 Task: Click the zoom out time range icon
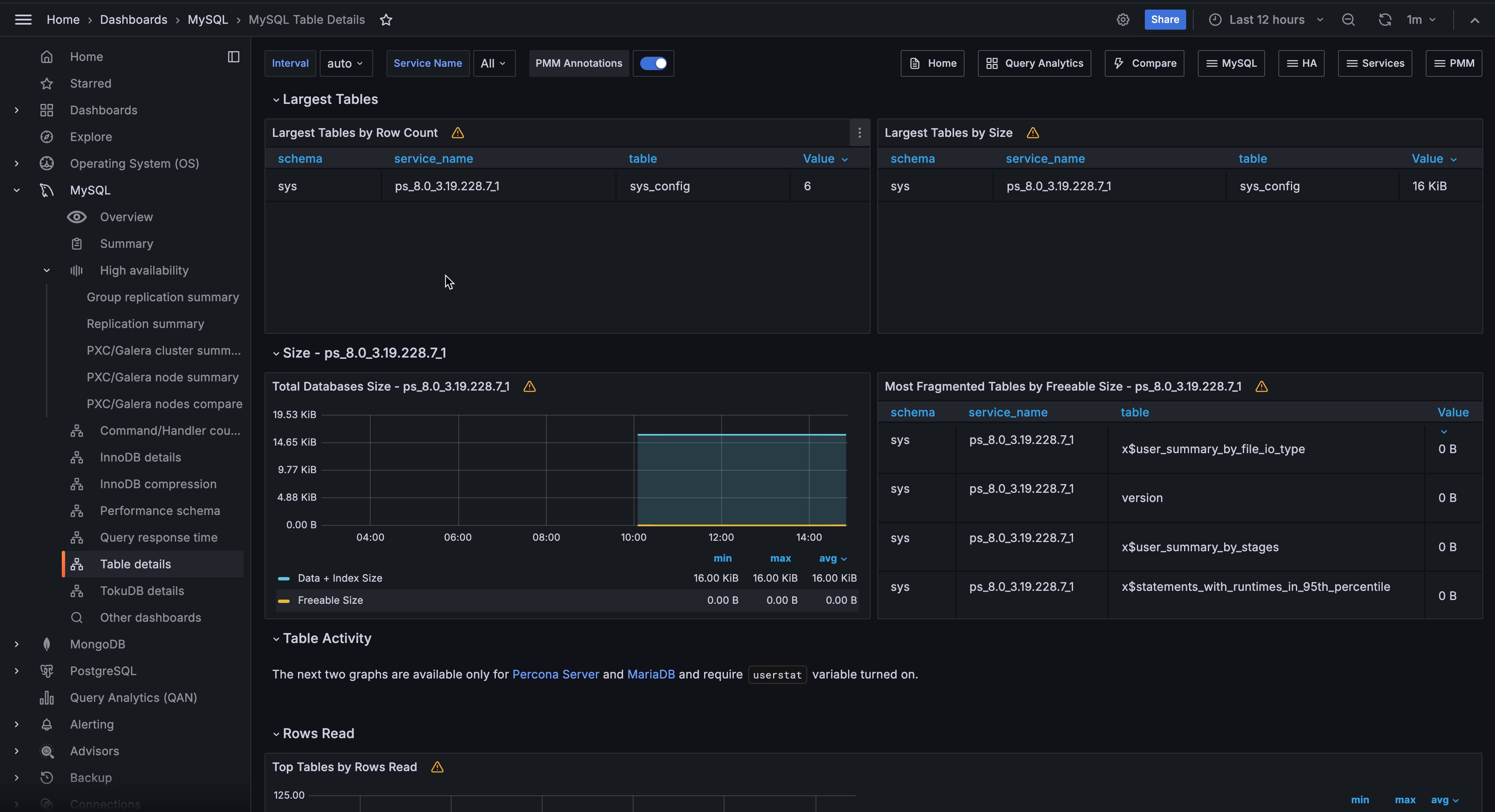click(x=1348, y=20)
